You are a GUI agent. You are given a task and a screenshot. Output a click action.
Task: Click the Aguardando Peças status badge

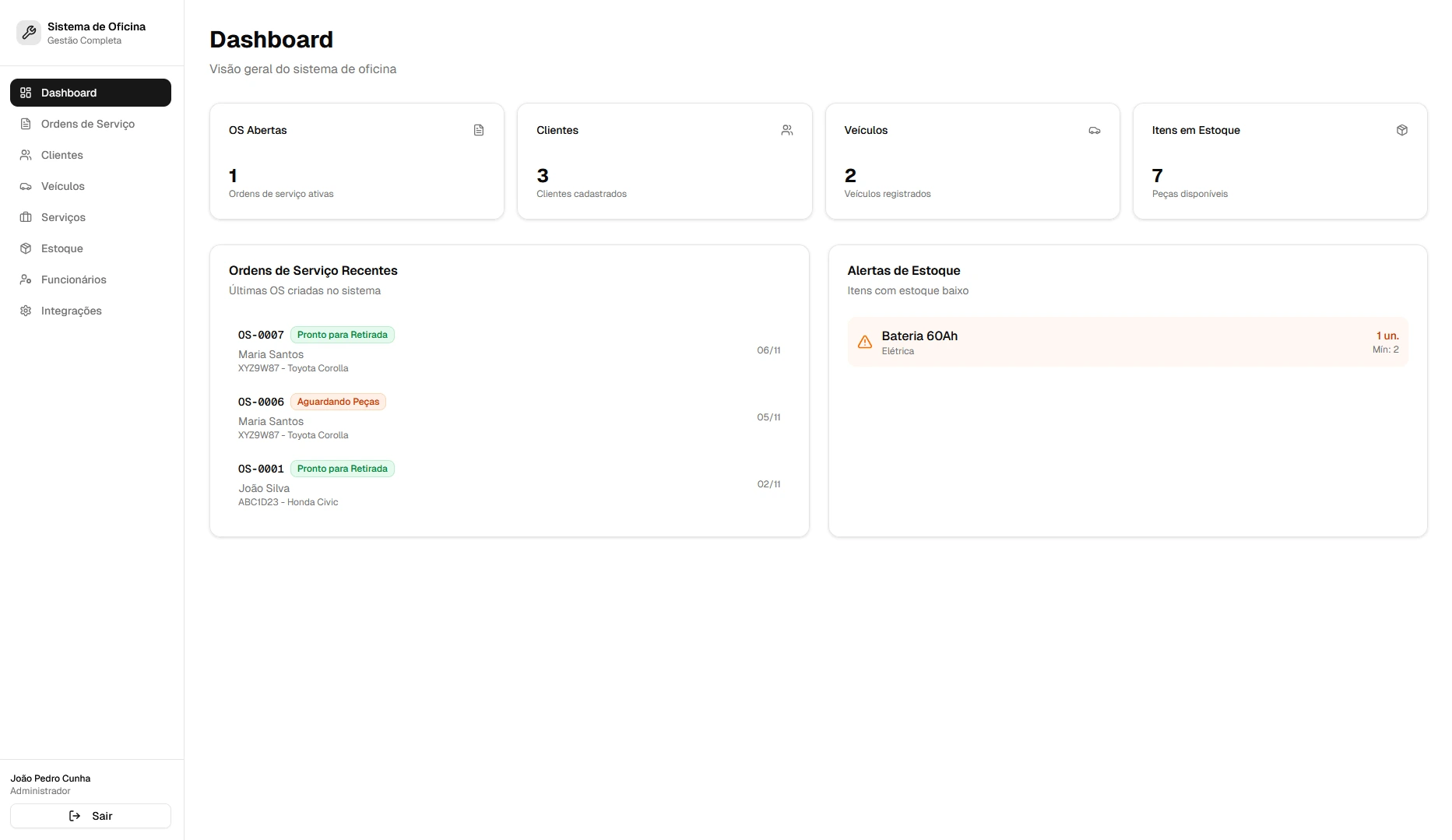coord(338,402)
